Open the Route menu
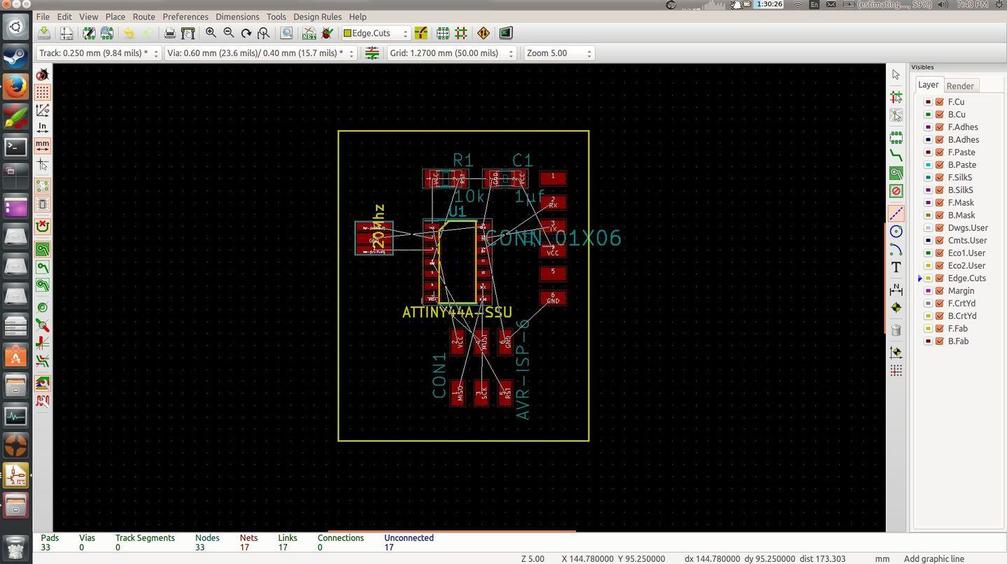The image size is (1007, 564). click(144, 17)
